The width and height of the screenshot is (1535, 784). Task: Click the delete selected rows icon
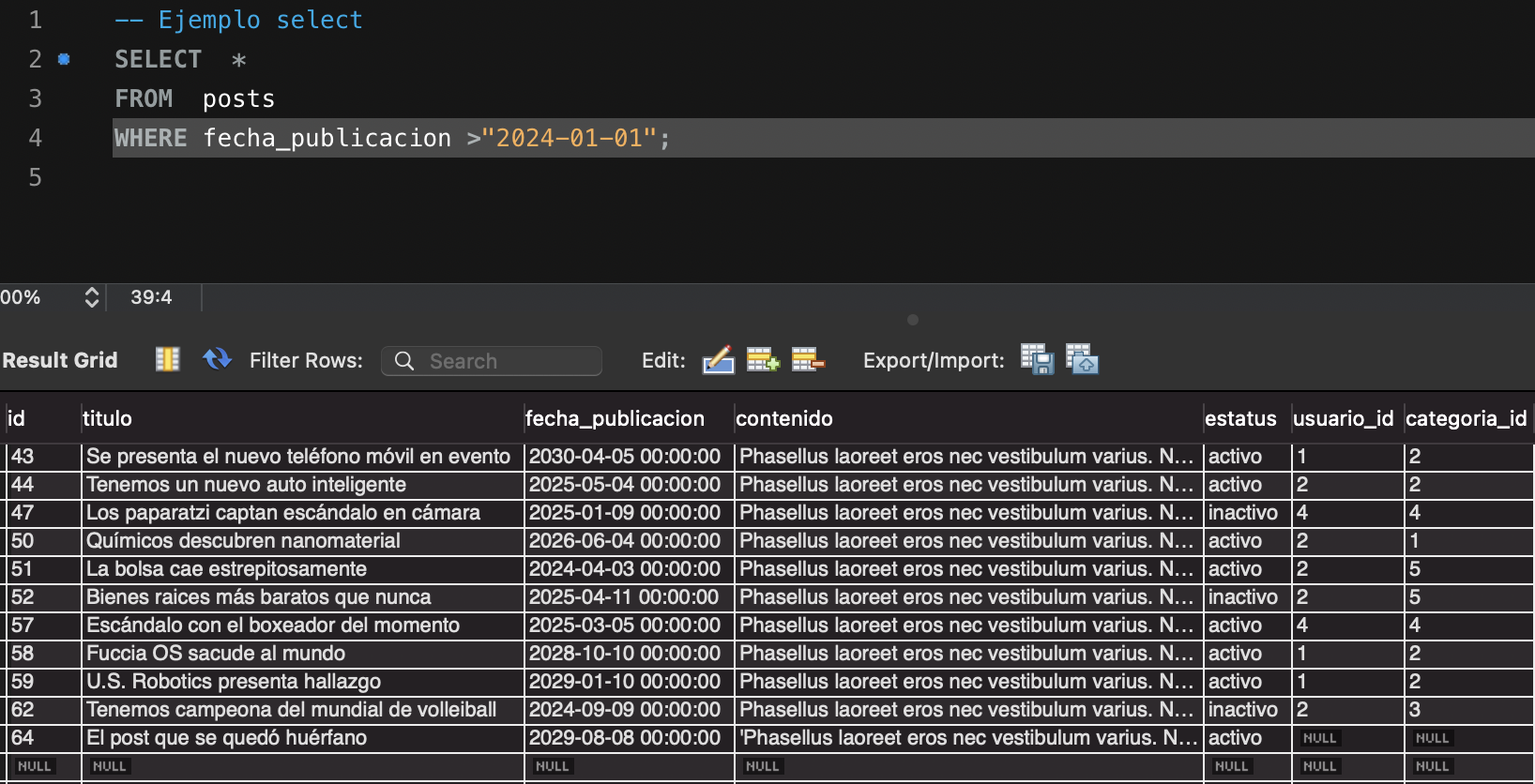(808, 359)
